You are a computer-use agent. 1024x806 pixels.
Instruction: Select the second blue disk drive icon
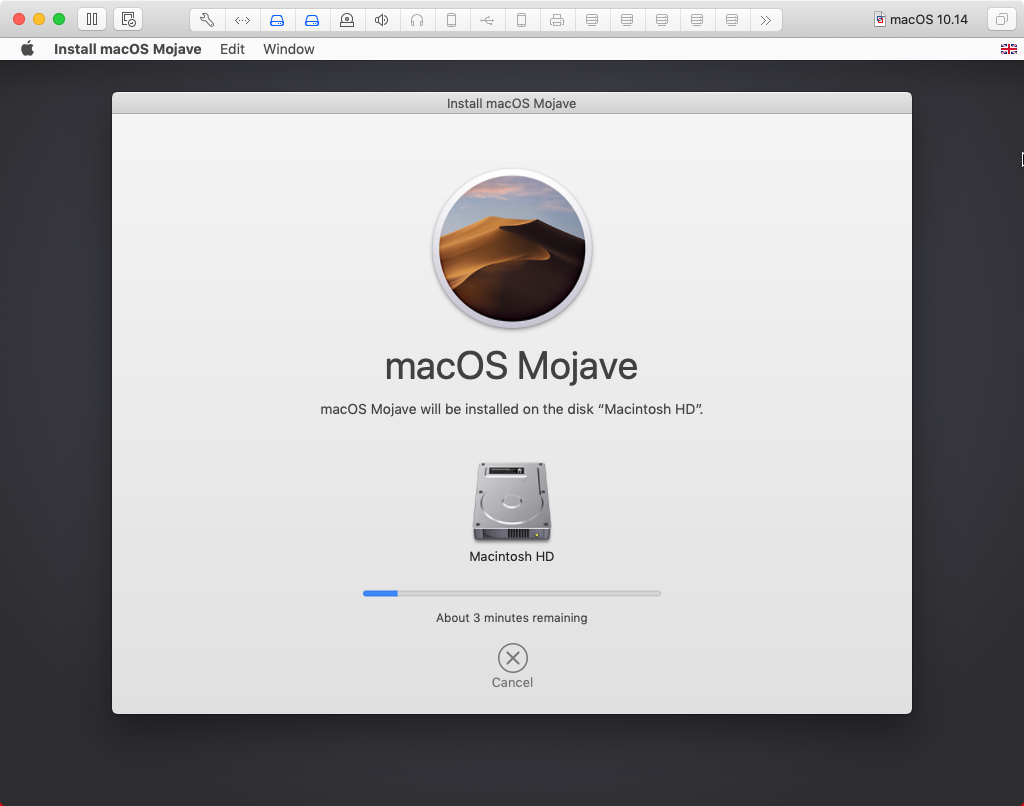pyautogui.click(x=312, y=18)
